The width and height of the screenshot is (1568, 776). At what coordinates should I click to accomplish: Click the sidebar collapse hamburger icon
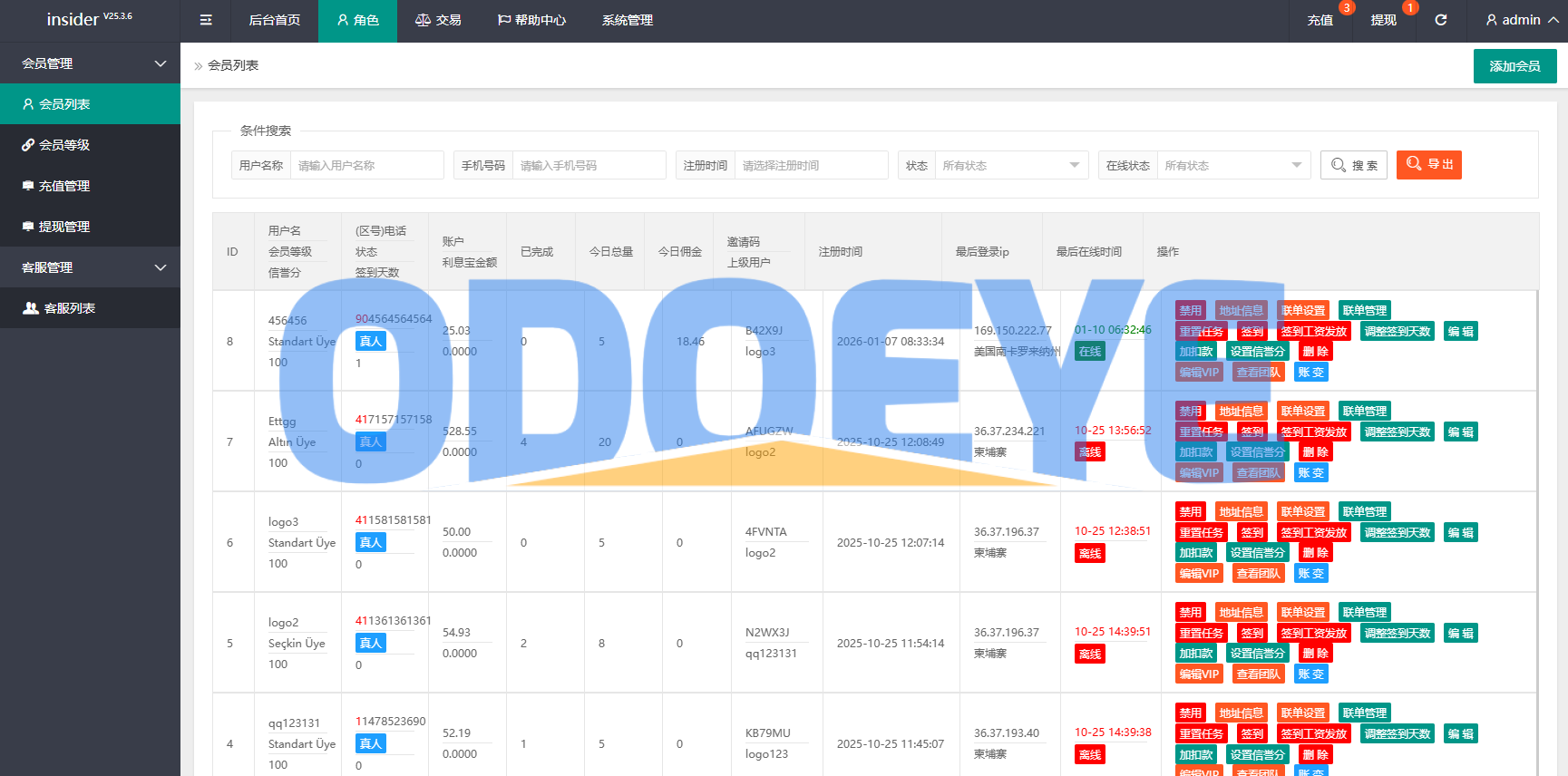[206, 20]
